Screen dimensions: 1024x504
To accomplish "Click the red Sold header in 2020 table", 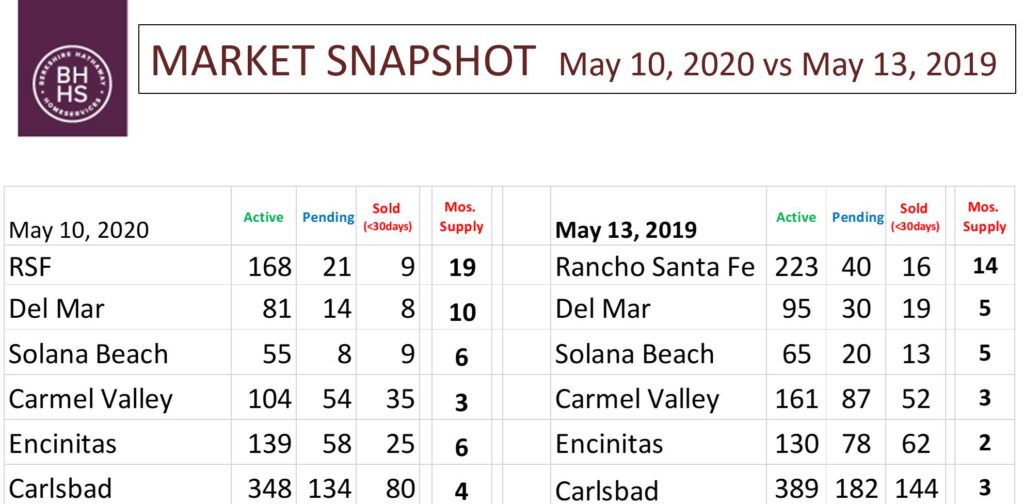I will click(x=387, y=217).
